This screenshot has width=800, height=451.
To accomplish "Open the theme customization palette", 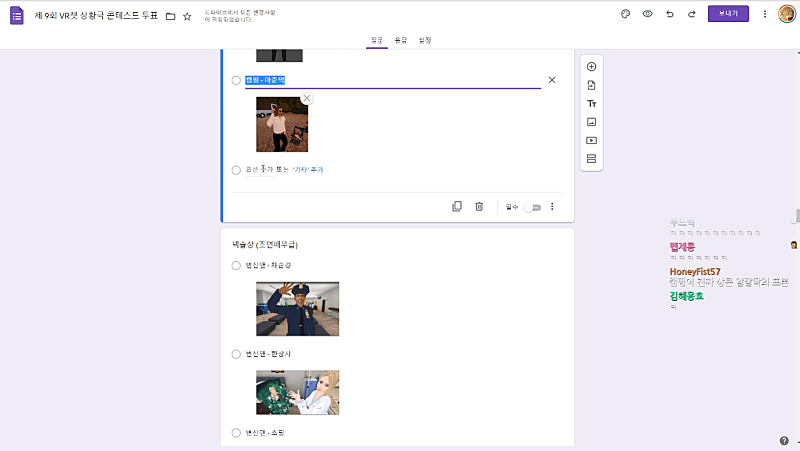I will 626,14.
